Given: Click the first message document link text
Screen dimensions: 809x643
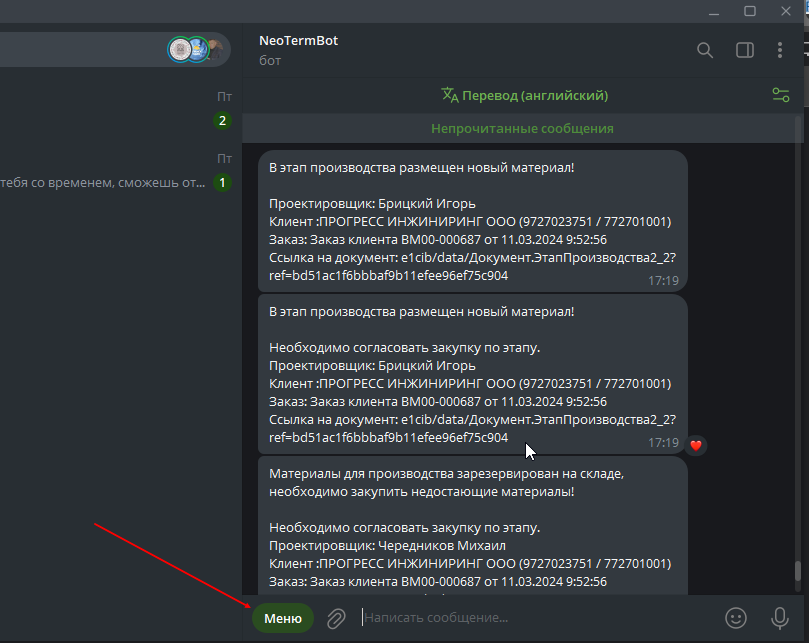Looking at the screenshot, I should pyautogui.click(x=473, y=267).
